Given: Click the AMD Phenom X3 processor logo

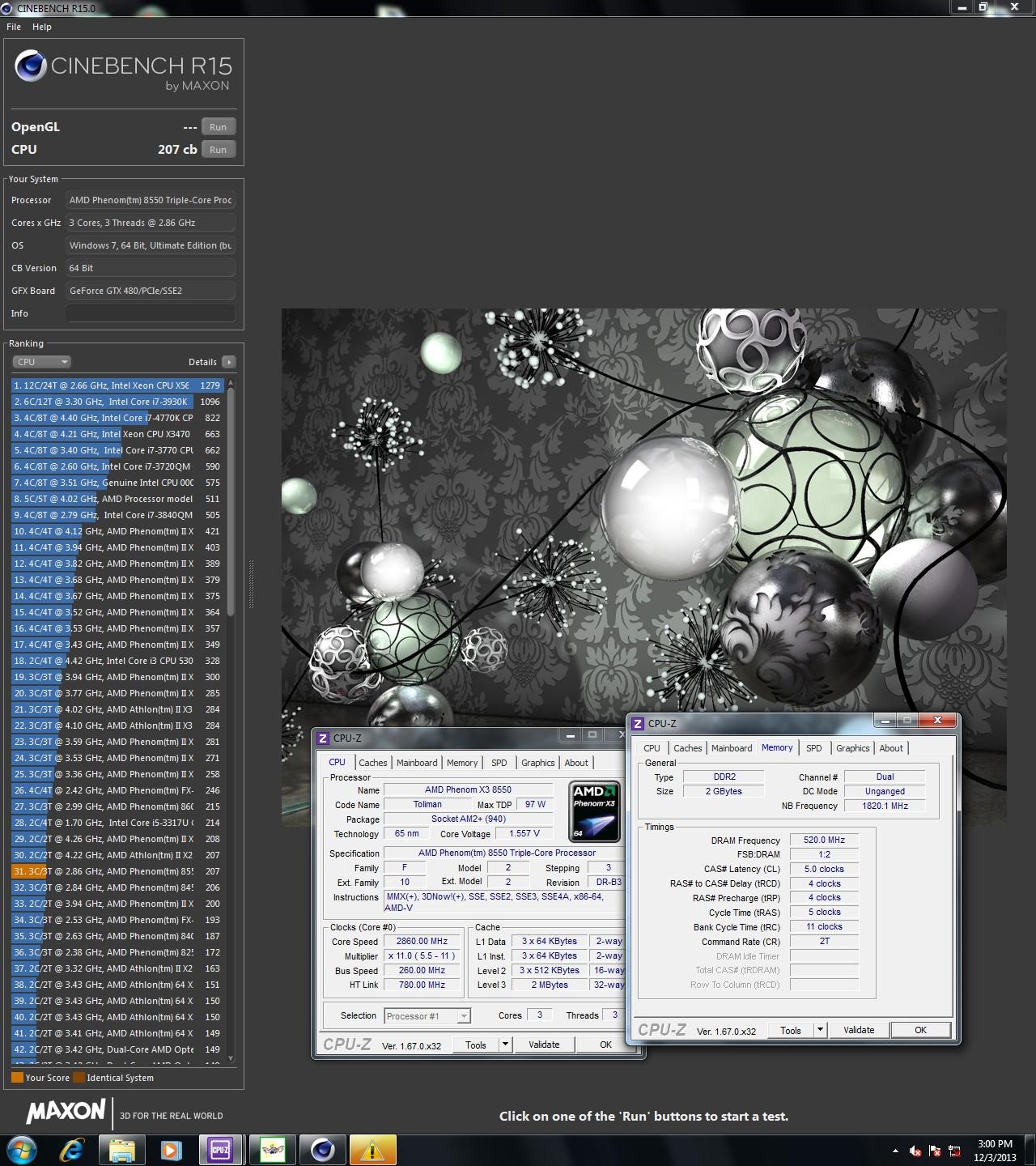Looking at the screenshot, I should (595, 811).
